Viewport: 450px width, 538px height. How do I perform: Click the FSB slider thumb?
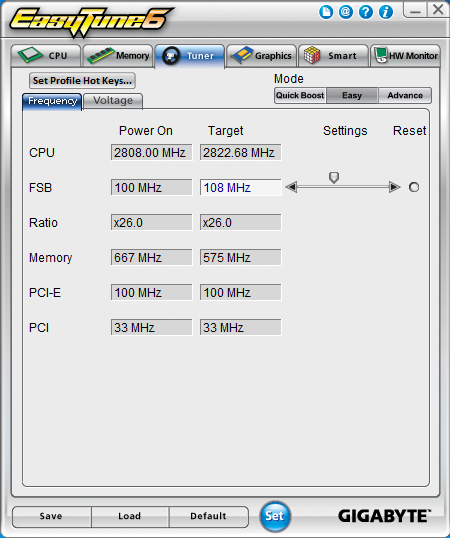[334, 177]
